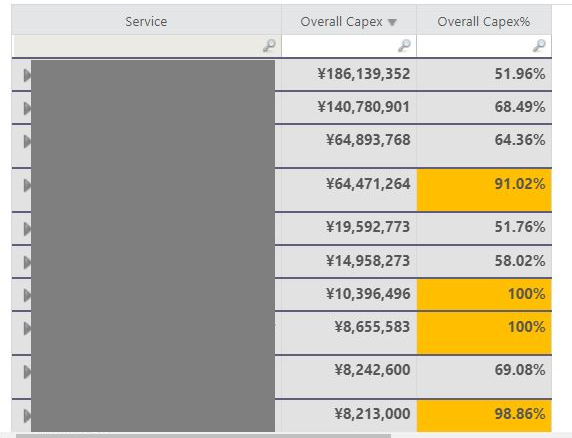
Task: Expand the ¥8,213,000 row arrow
Action: [27, 416]
